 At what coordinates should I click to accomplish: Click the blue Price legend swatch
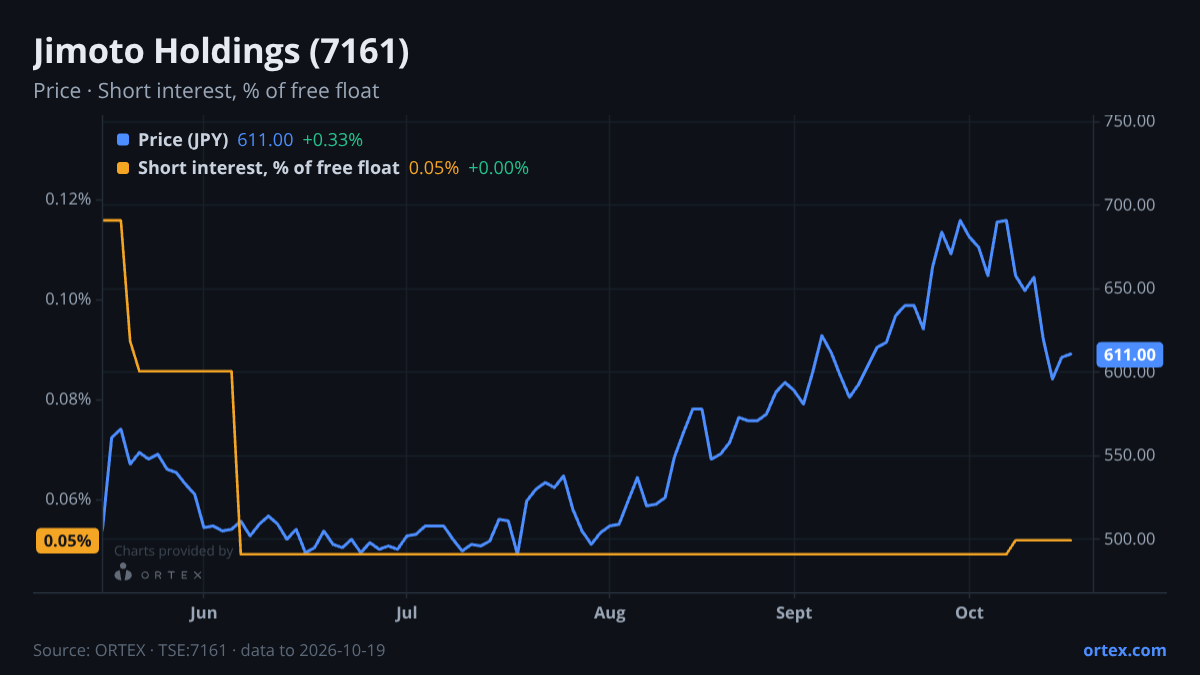[123, 140]
